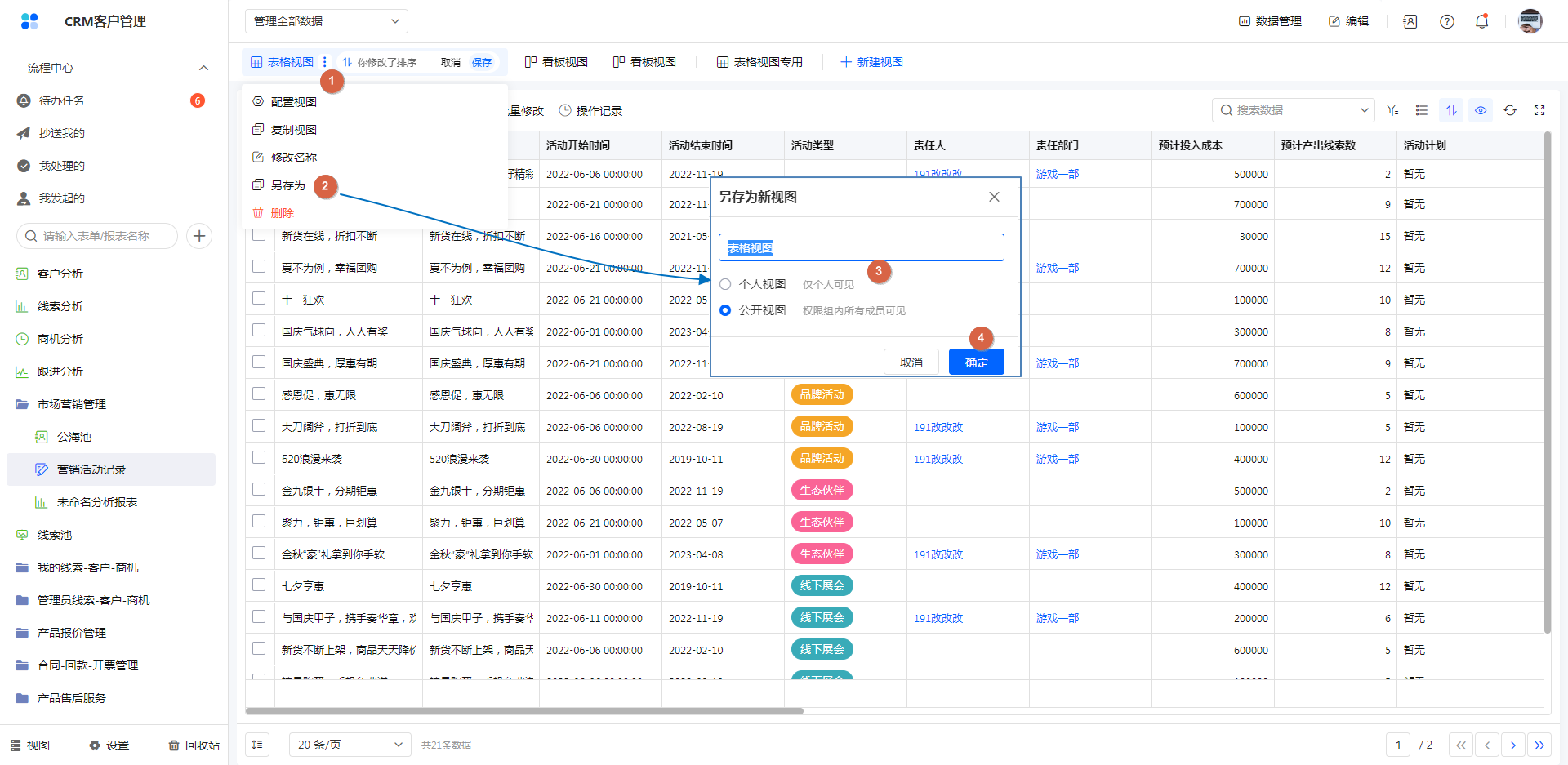The image size is (1568, 765).
Task: Select the 个人视图 radio option
Action: 725,284
